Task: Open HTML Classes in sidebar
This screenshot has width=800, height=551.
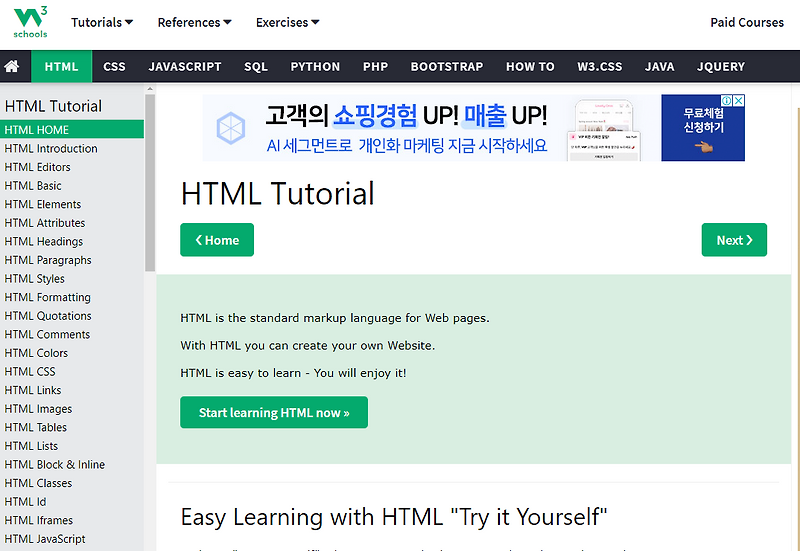Action: point(72,483)
